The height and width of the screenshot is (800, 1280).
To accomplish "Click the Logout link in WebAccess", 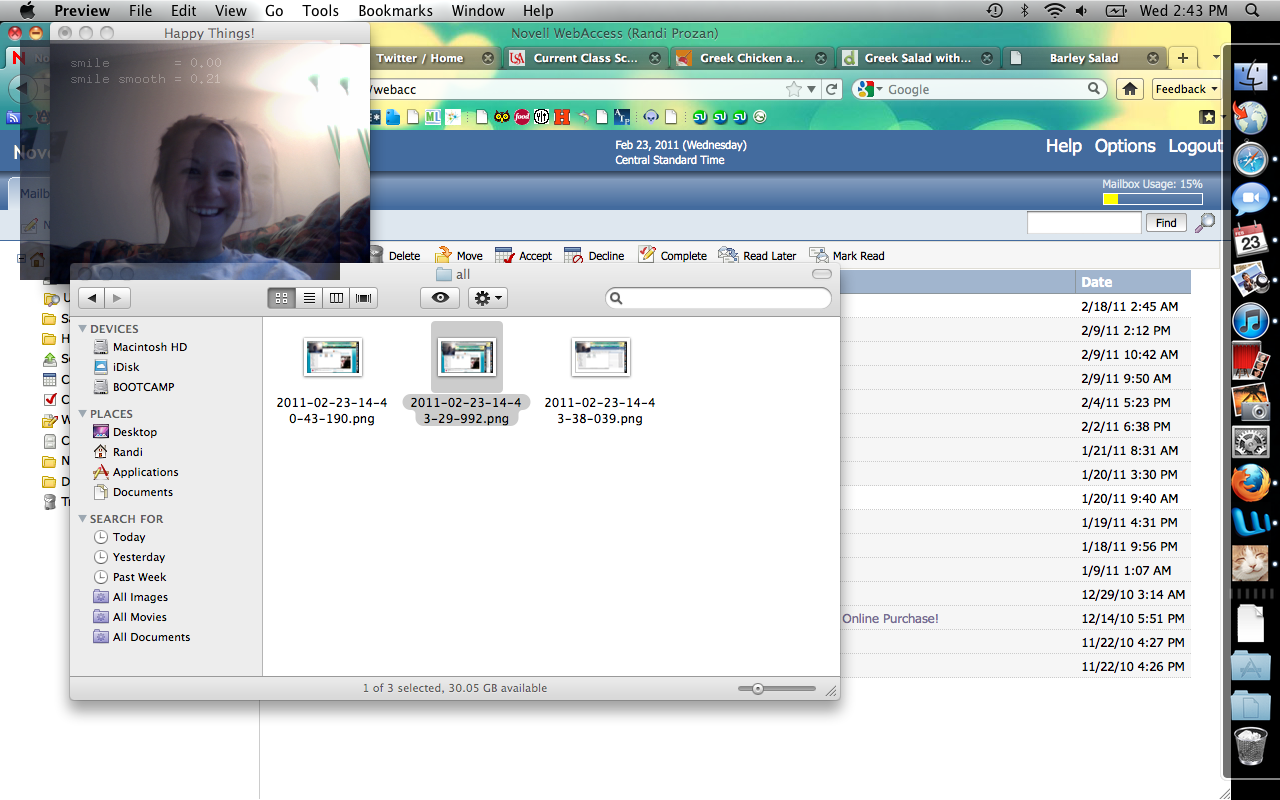I will point(1195,146).
